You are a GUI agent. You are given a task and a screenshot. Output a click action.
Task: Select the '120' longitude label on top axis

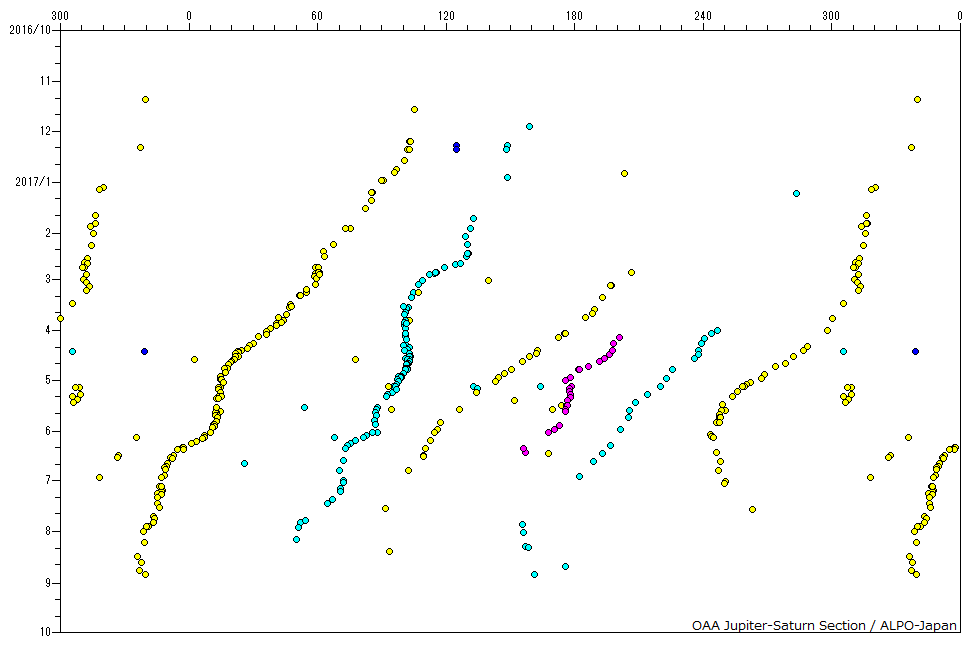click(446, 16)
